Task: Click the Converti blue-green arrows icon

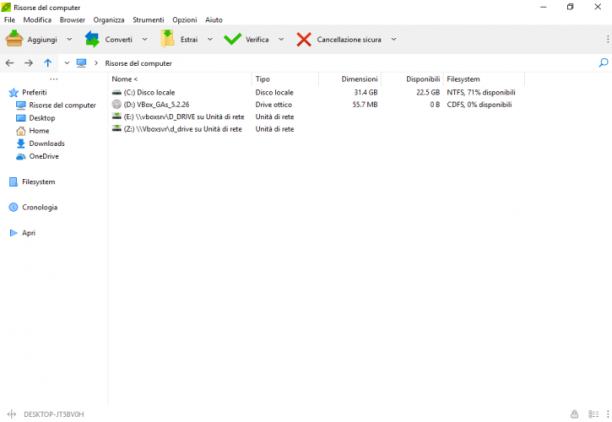Action: [92, 39]
